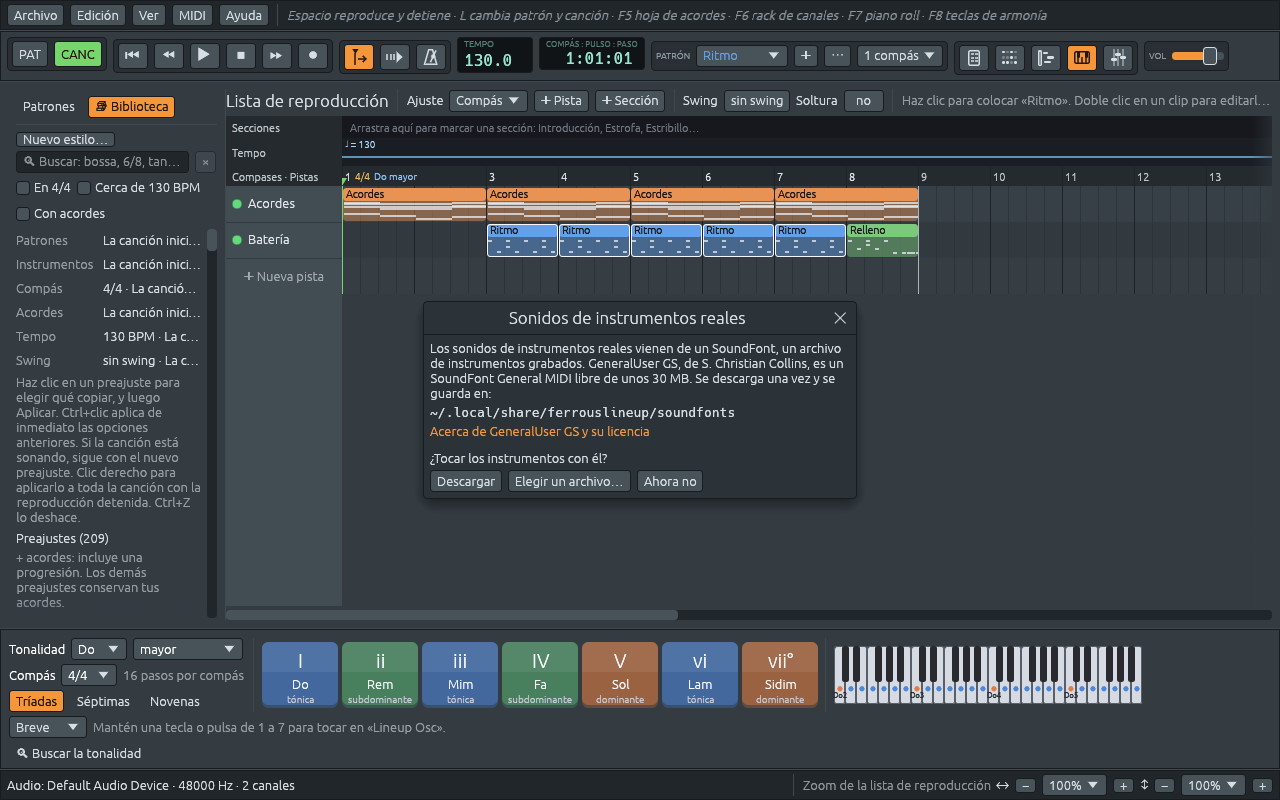Show the playlist view icon

pyautogui.click(x=1046, y=57)
